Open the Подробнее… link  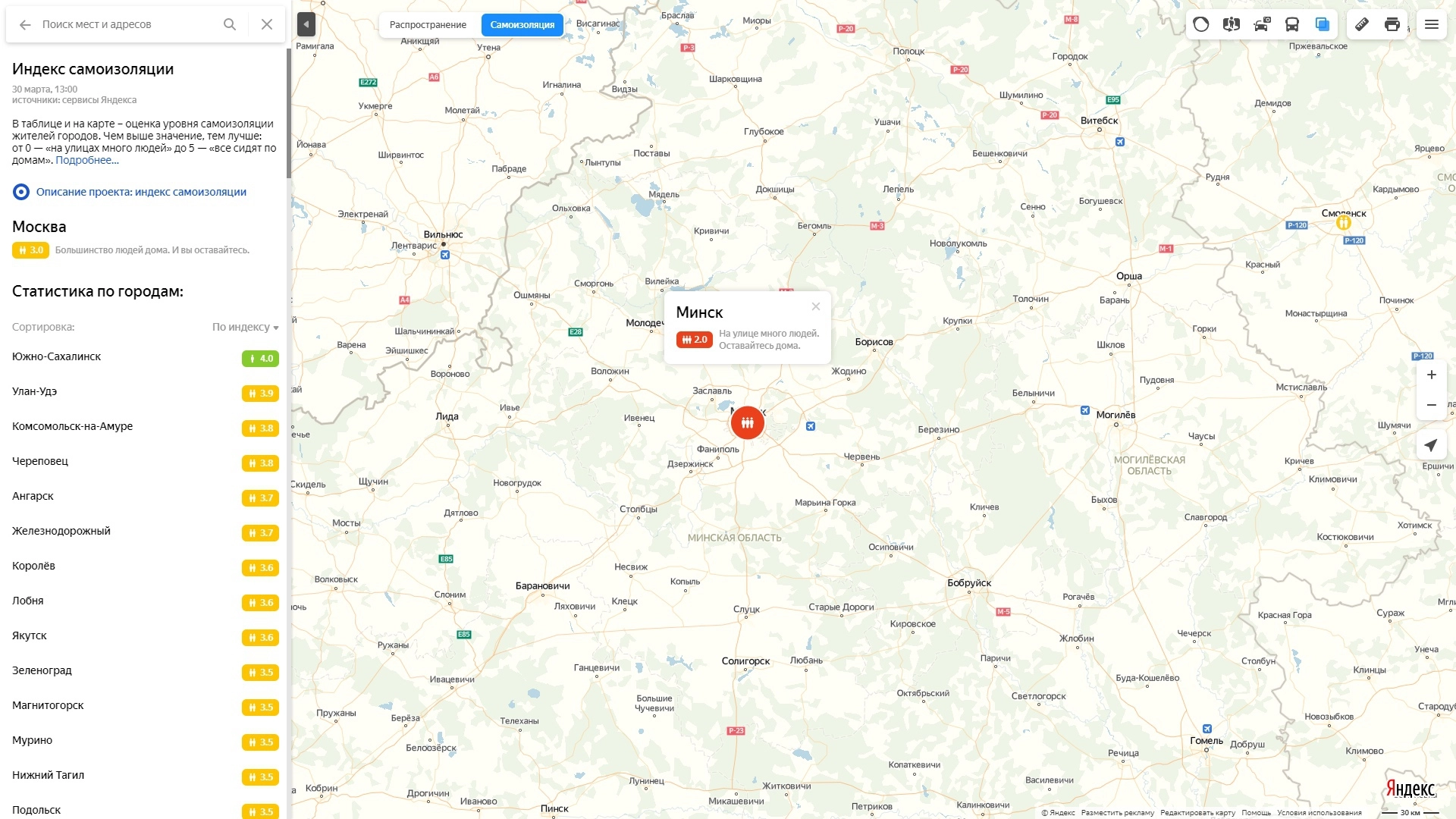click(87, 161)
